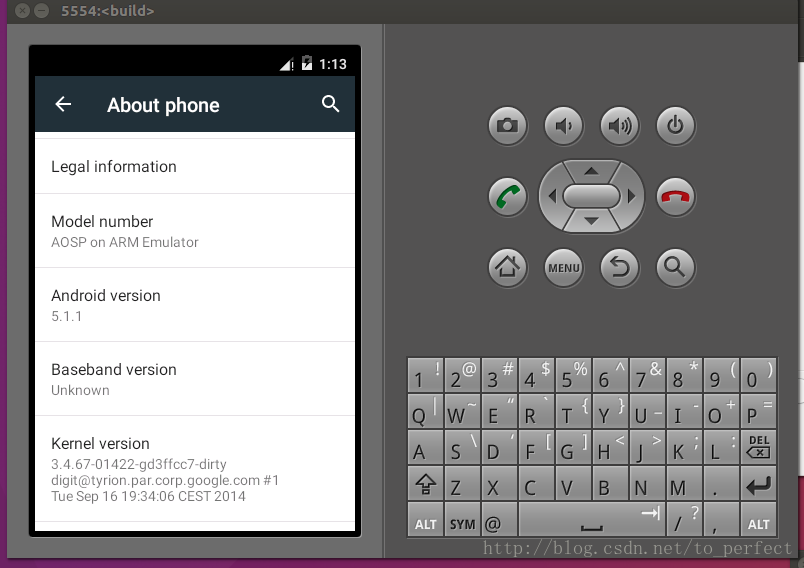Click the space bar key
Image resolution: width=804 pixels, height=568 pixels.
(x=592, y=519)
